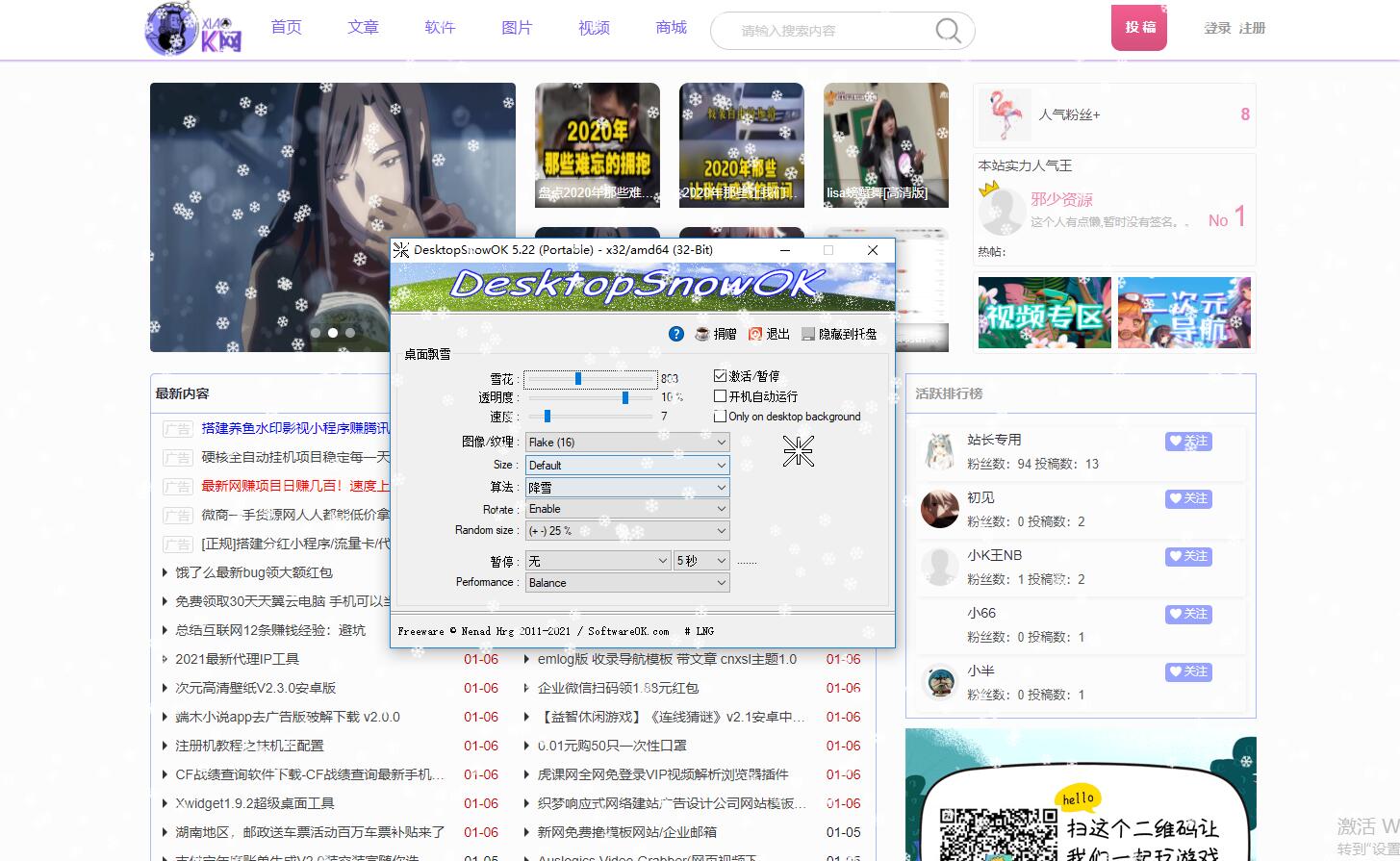Click the 人气粉丝+ flamingo avatar
1400x861 pixels.
coord(1005,114)
